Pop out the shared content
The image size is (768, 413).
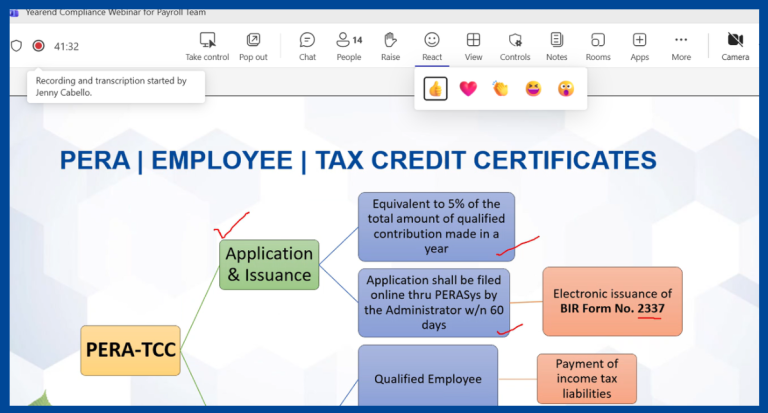point(253,45)
